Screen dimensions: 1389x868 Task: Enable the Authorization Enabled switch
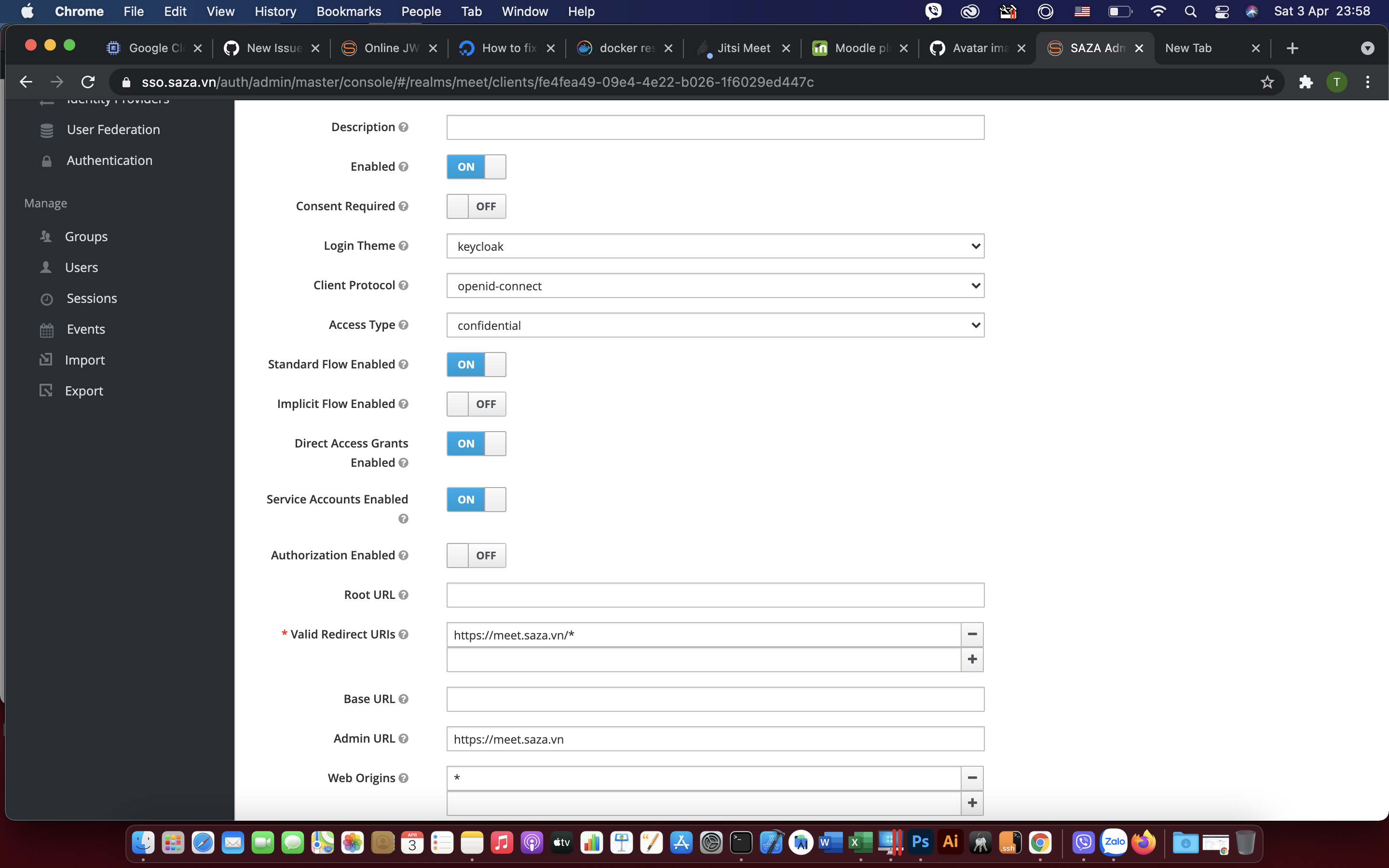click(x=476, y=556)
